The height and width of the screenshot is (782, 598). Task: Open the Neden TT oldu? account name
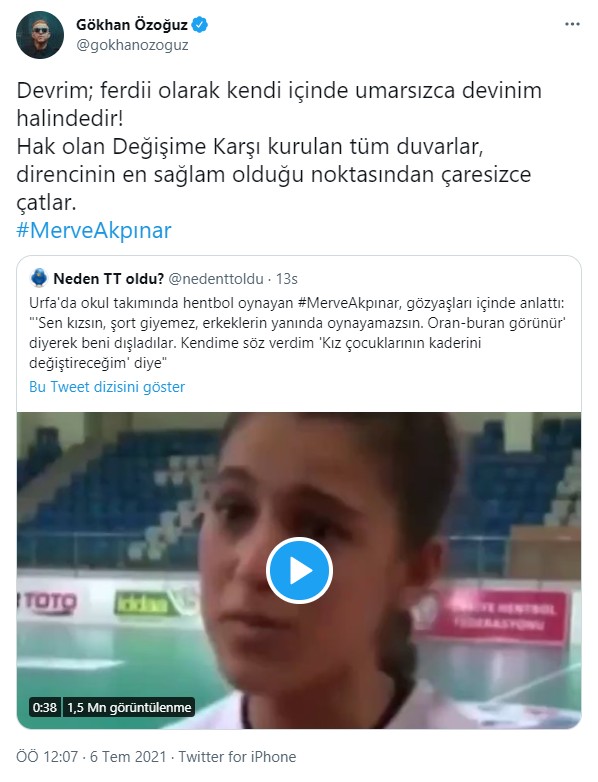point(108,279)
